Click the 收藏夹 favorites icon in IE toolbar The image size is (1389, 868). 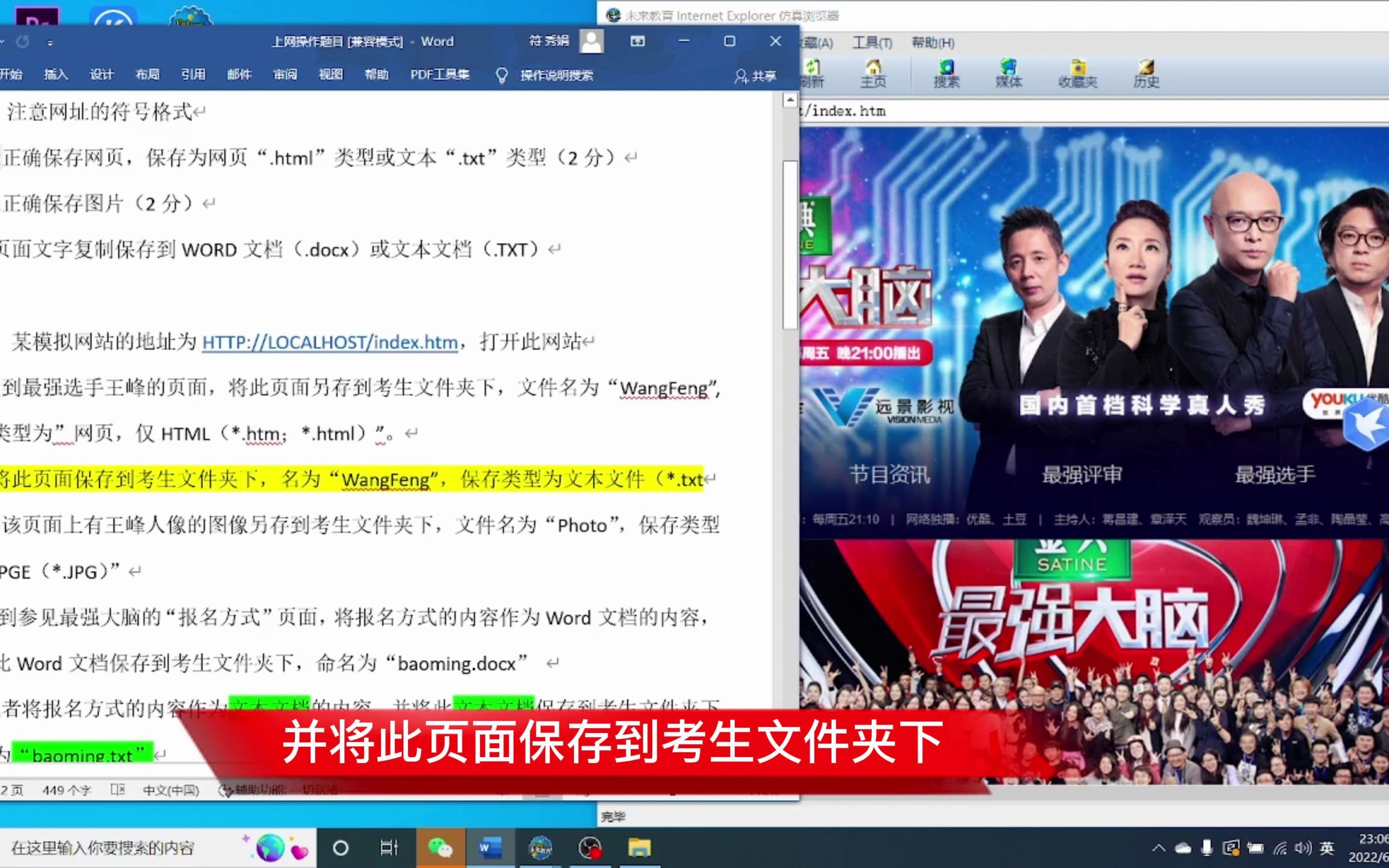coord(1078,74)
